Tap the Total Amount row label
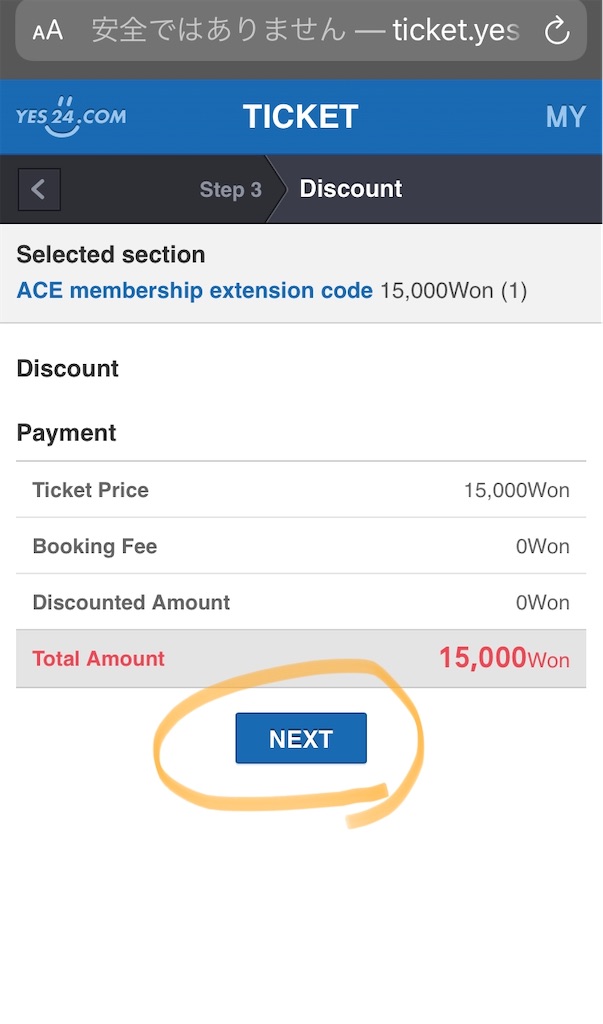Screen dimensions: 603x1024 click(99, 658)
